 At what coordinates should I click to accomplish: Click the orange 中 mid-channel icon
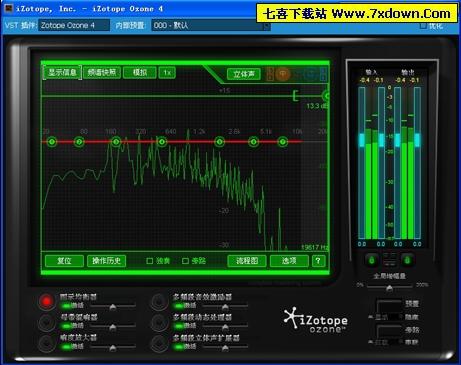(x=283, y=74)
